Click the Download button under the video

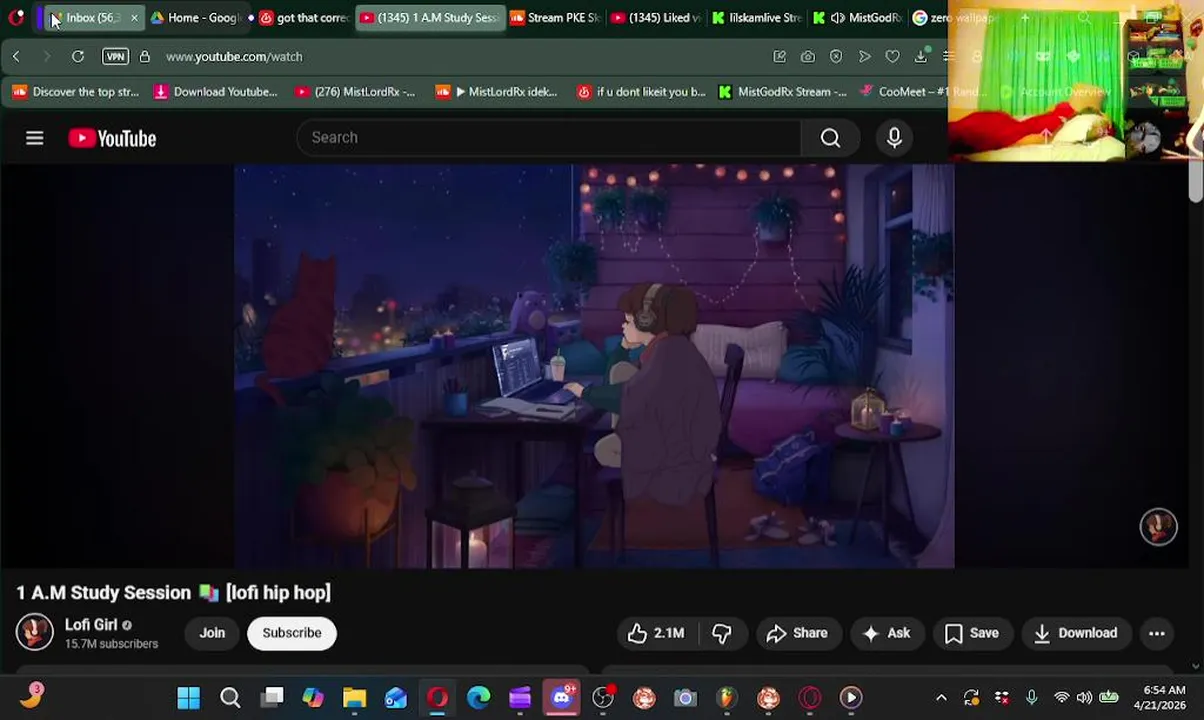click(1076, 633)
